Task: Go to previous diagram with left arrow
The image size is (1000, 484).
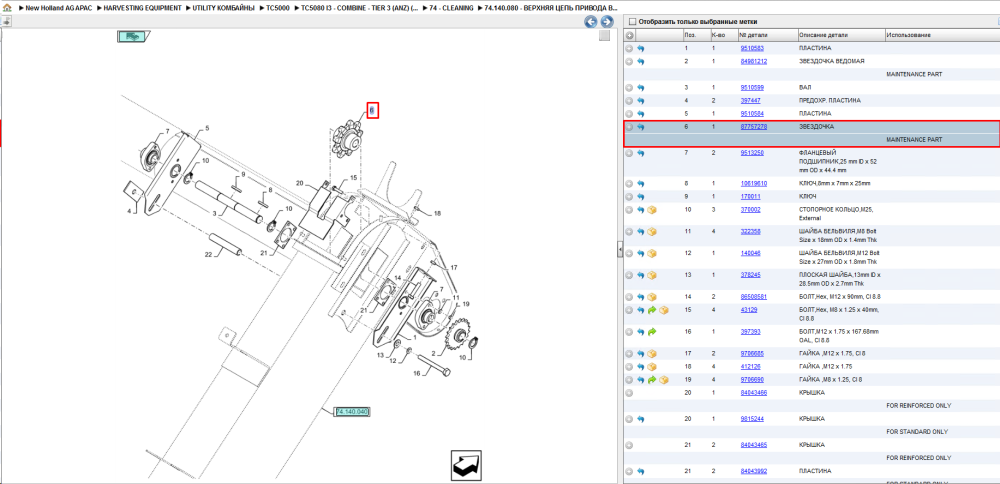Action: [x=591, y=22]
